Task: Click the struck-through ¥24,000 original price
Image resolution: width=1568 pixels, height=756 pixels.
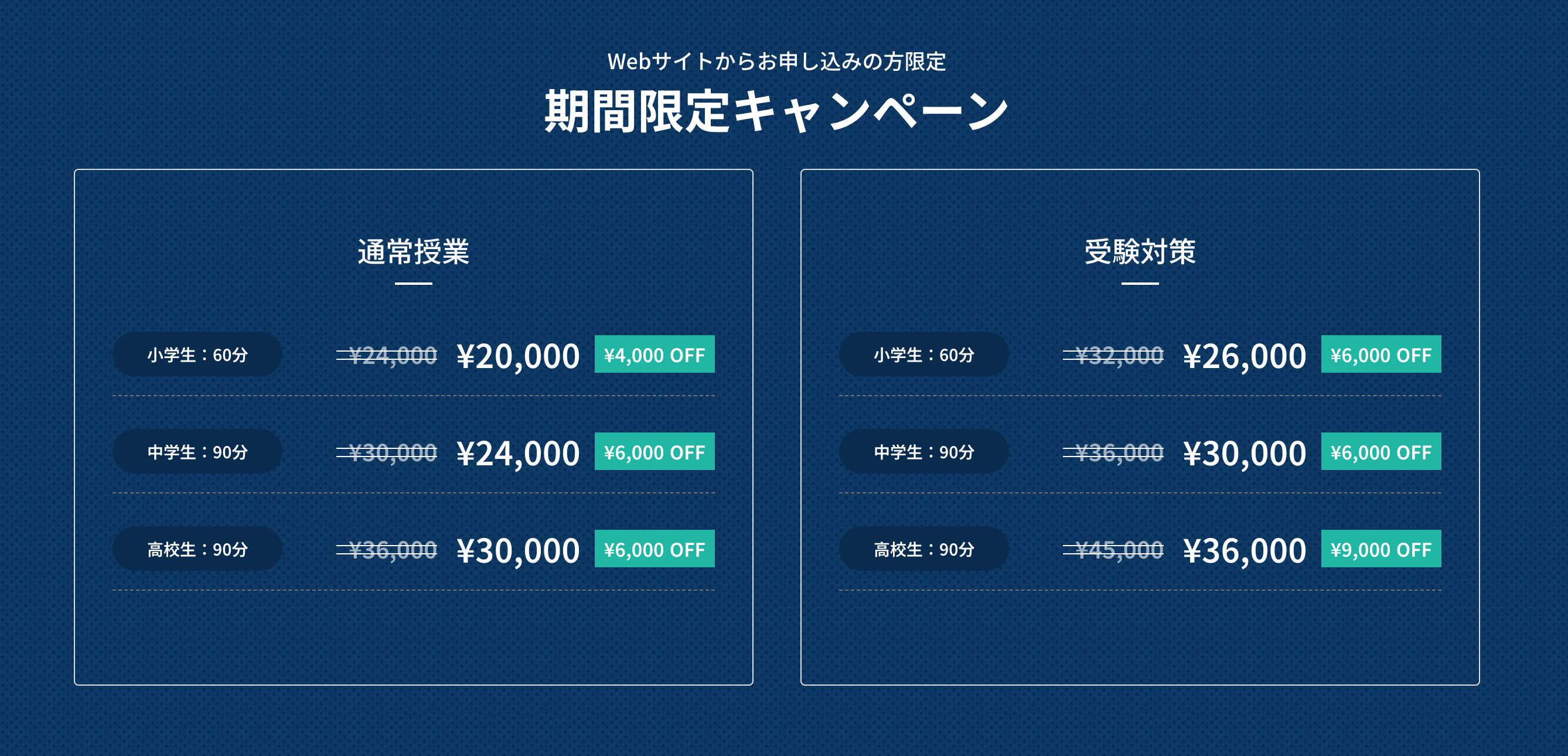Action: click(x=387, y=356)
